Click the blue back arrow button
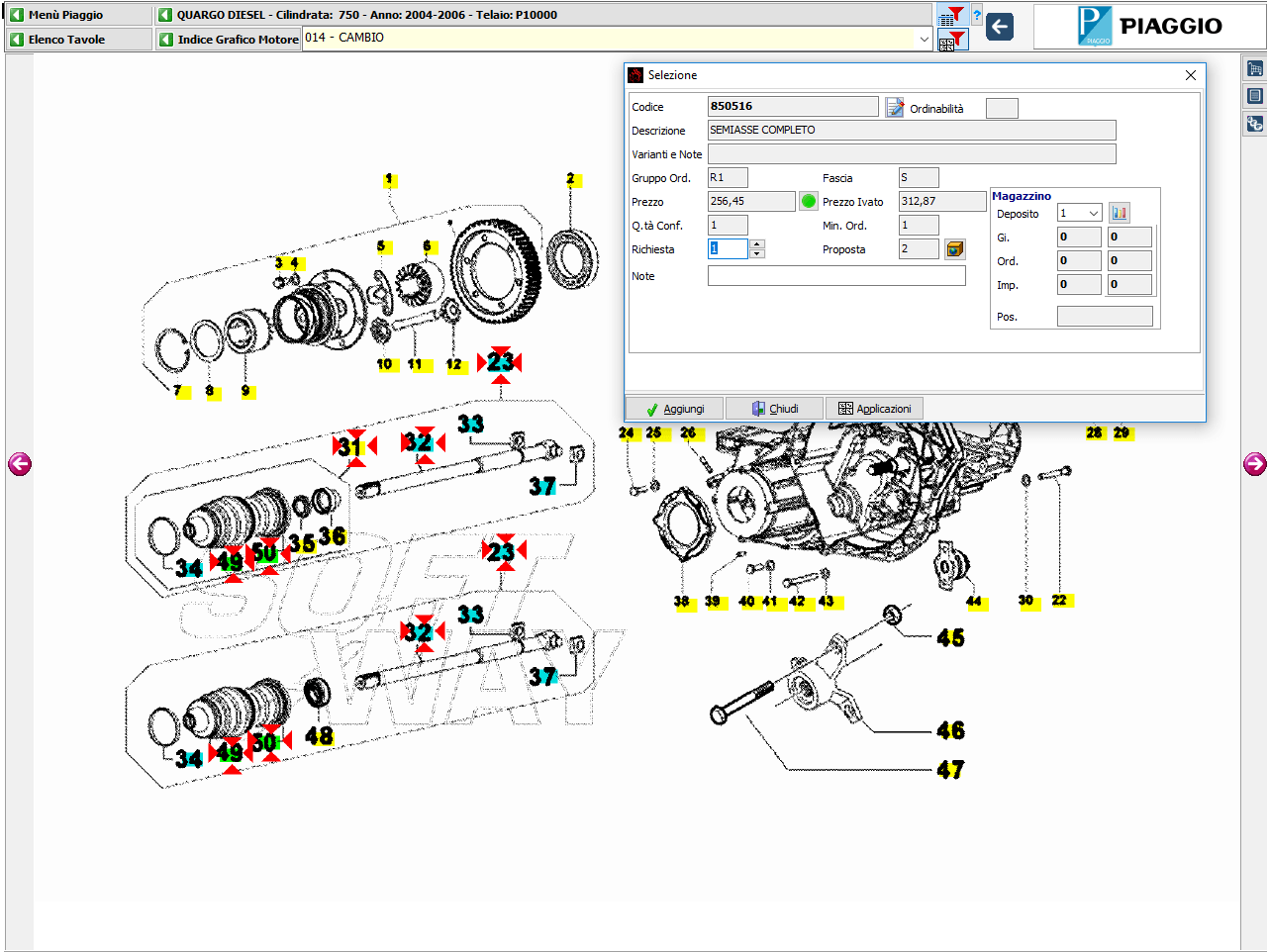Viewport: 1269px width, 952px height. pos(1000,27)
